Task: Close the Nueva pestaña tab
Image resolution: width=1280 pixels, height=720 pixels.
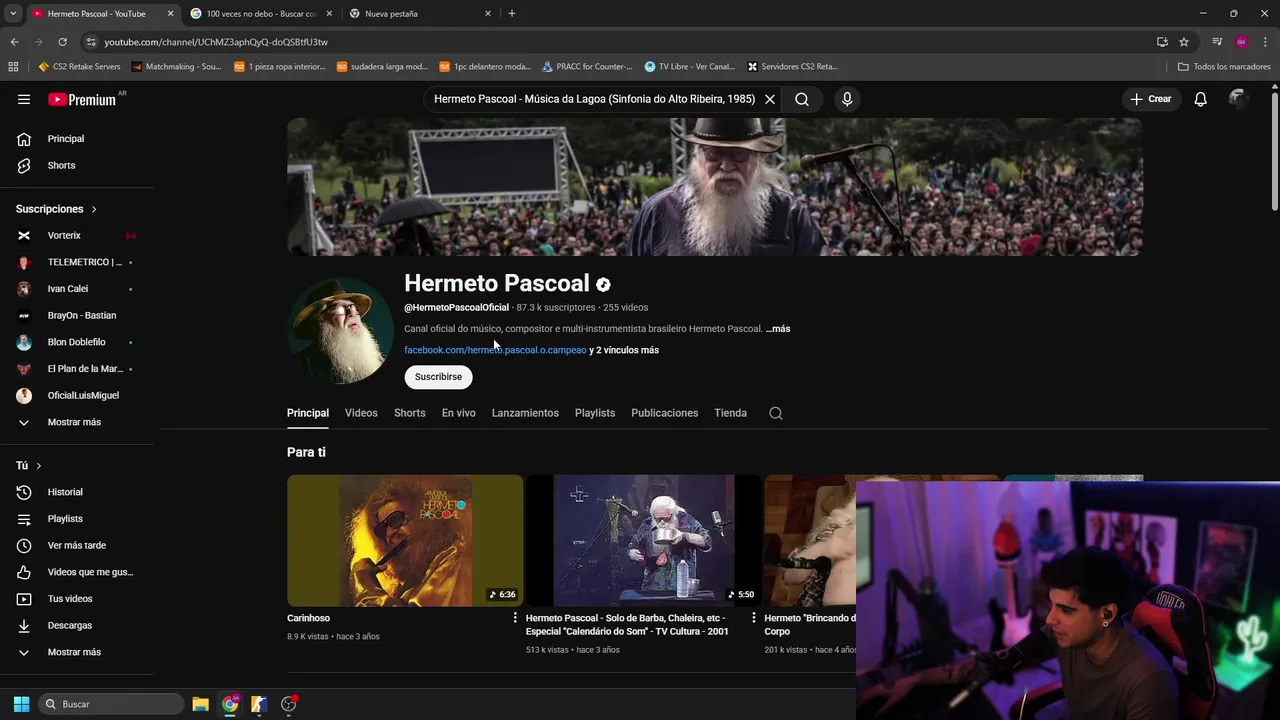Action: coord(488,13)
